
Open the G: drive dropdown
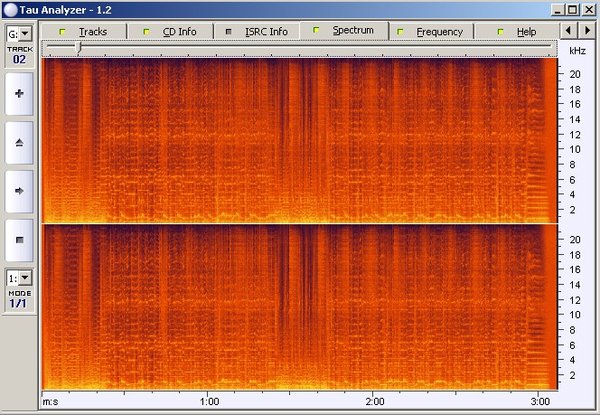25,34
